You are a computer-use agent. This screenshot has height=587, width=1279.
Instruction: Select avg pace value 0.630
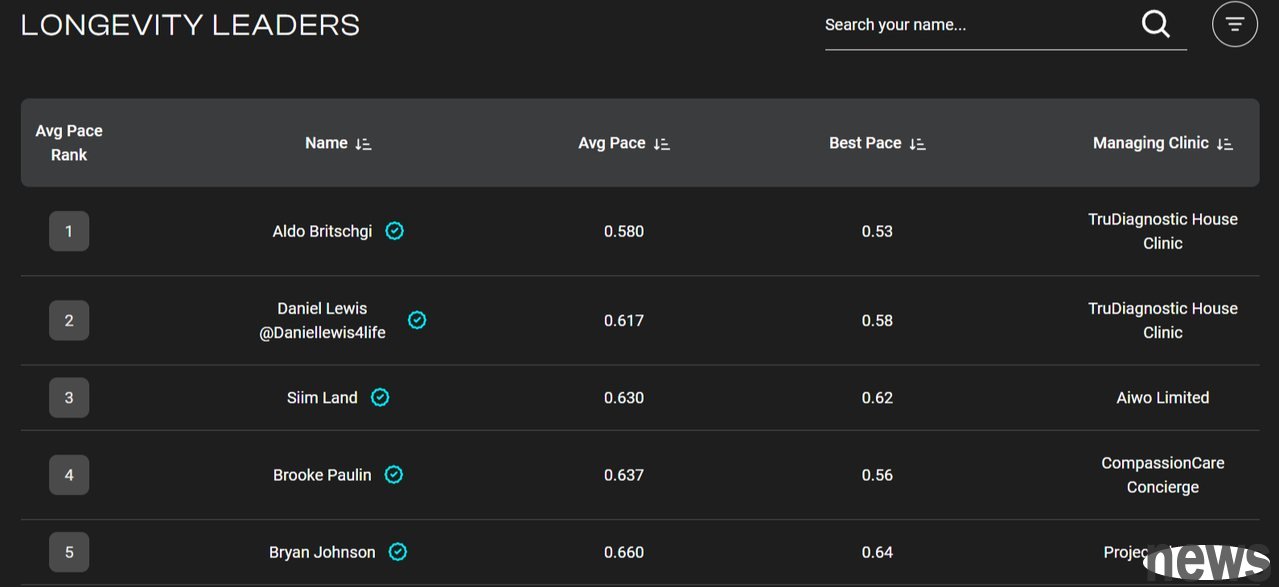click(x=624, y=397)
